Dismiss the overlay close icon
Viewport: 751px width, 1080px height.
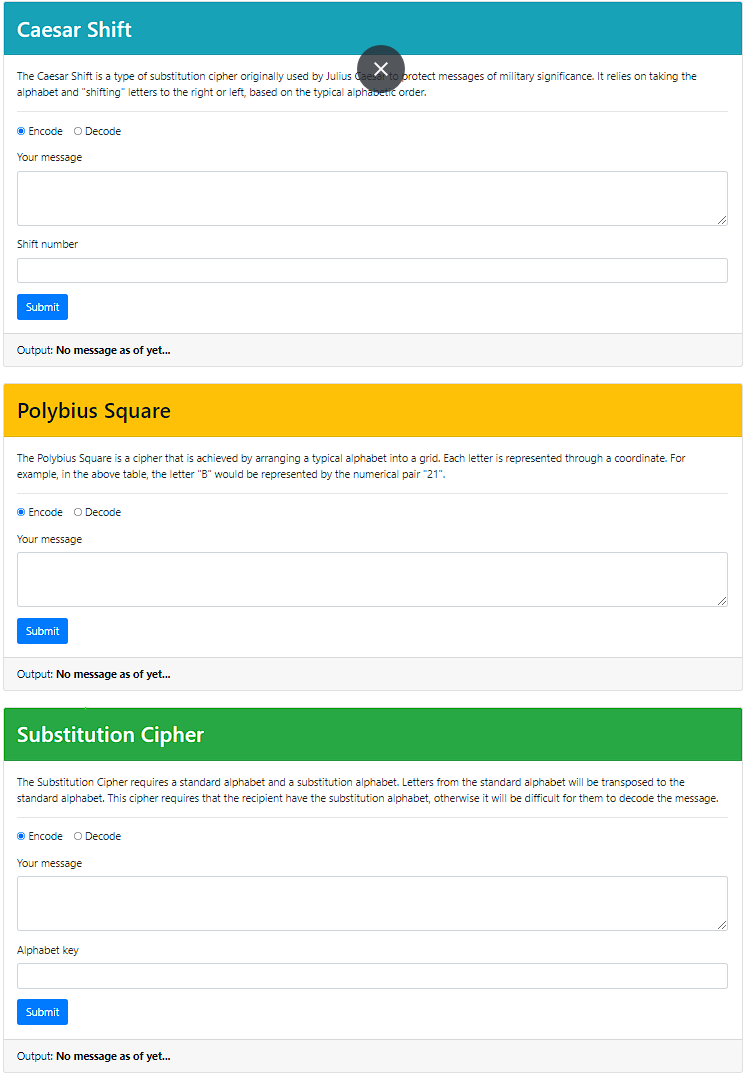(x=381, y=69)
